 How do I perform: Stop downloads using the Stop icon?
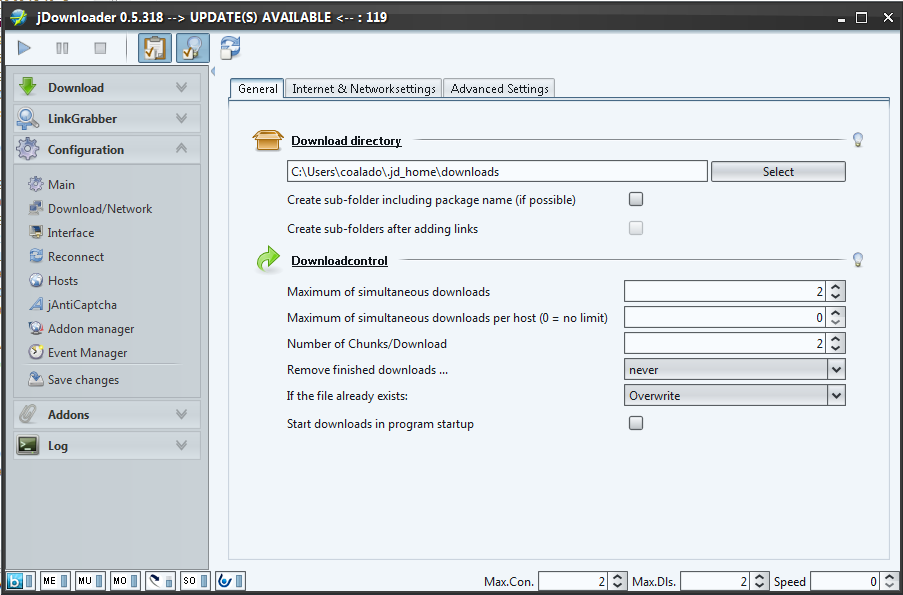98,47
